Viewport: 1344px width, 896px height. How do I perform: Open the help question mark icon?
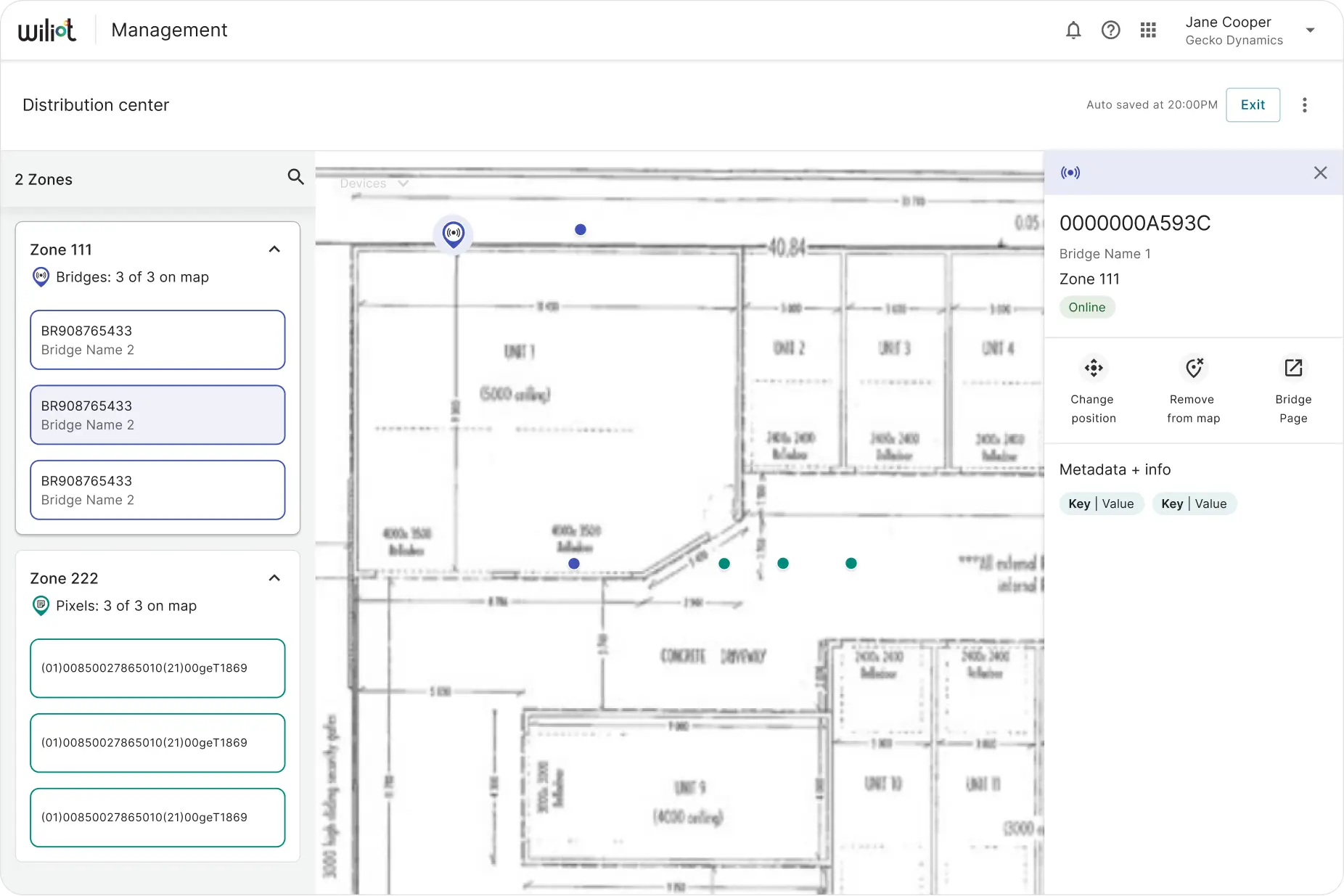(x=1110, y=30)
